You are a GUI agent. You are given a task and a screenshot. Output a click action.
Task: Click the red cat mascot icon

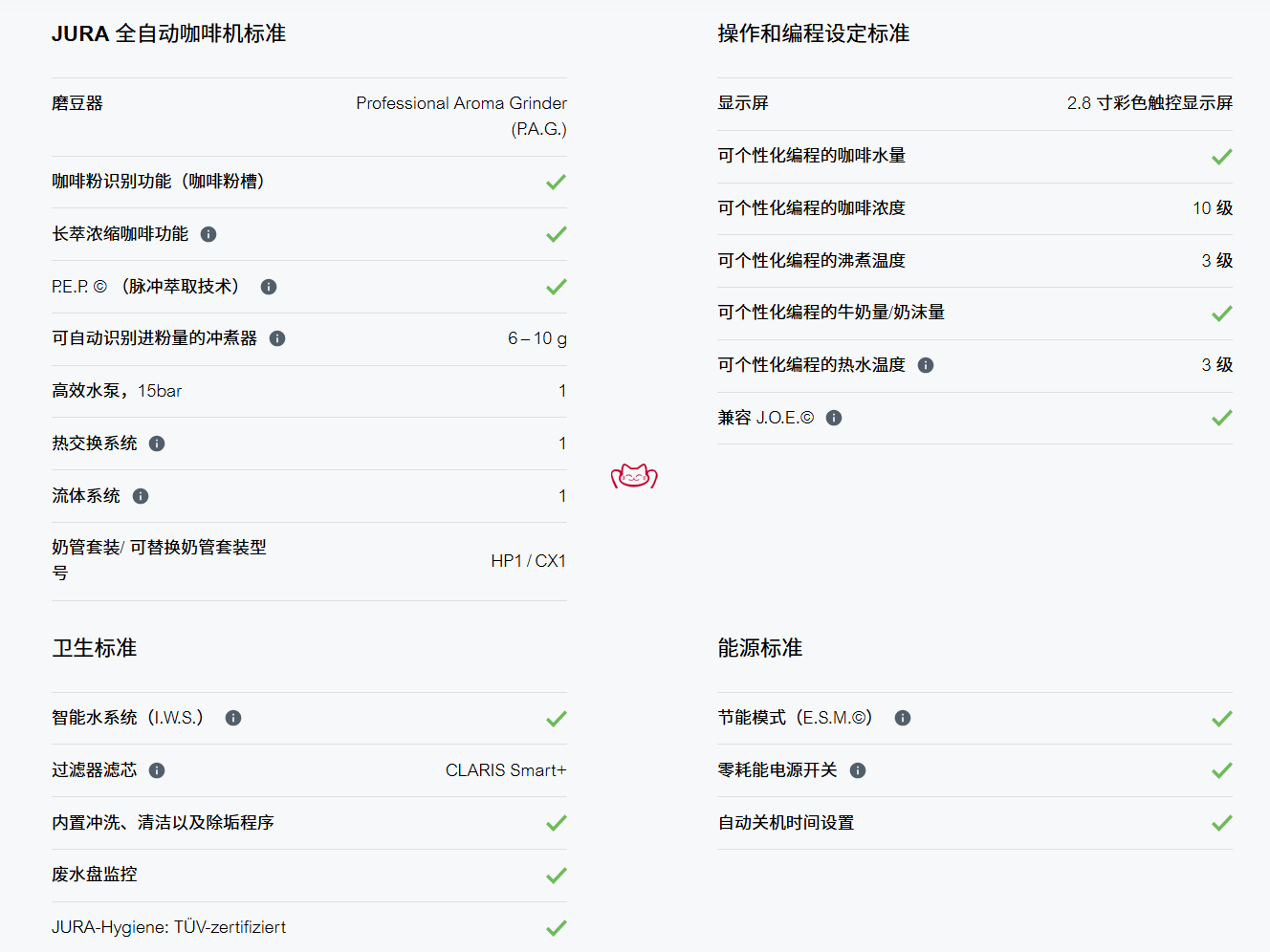(x=634, y=476)
